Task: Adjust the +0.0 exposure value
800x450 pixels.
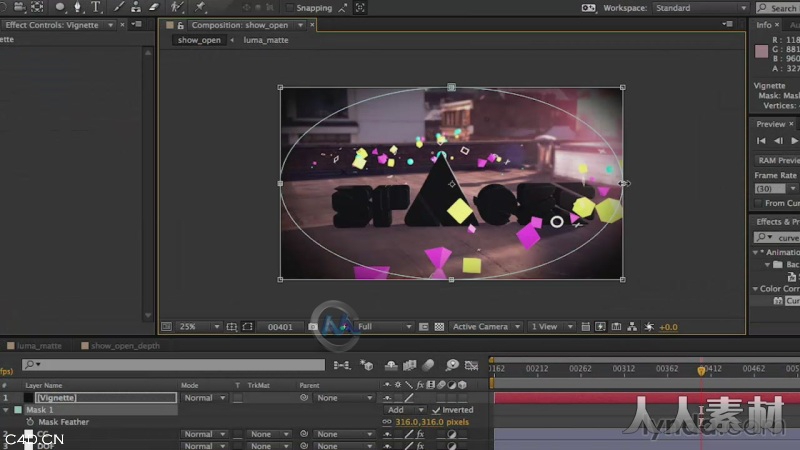Action: pos(668,327)
